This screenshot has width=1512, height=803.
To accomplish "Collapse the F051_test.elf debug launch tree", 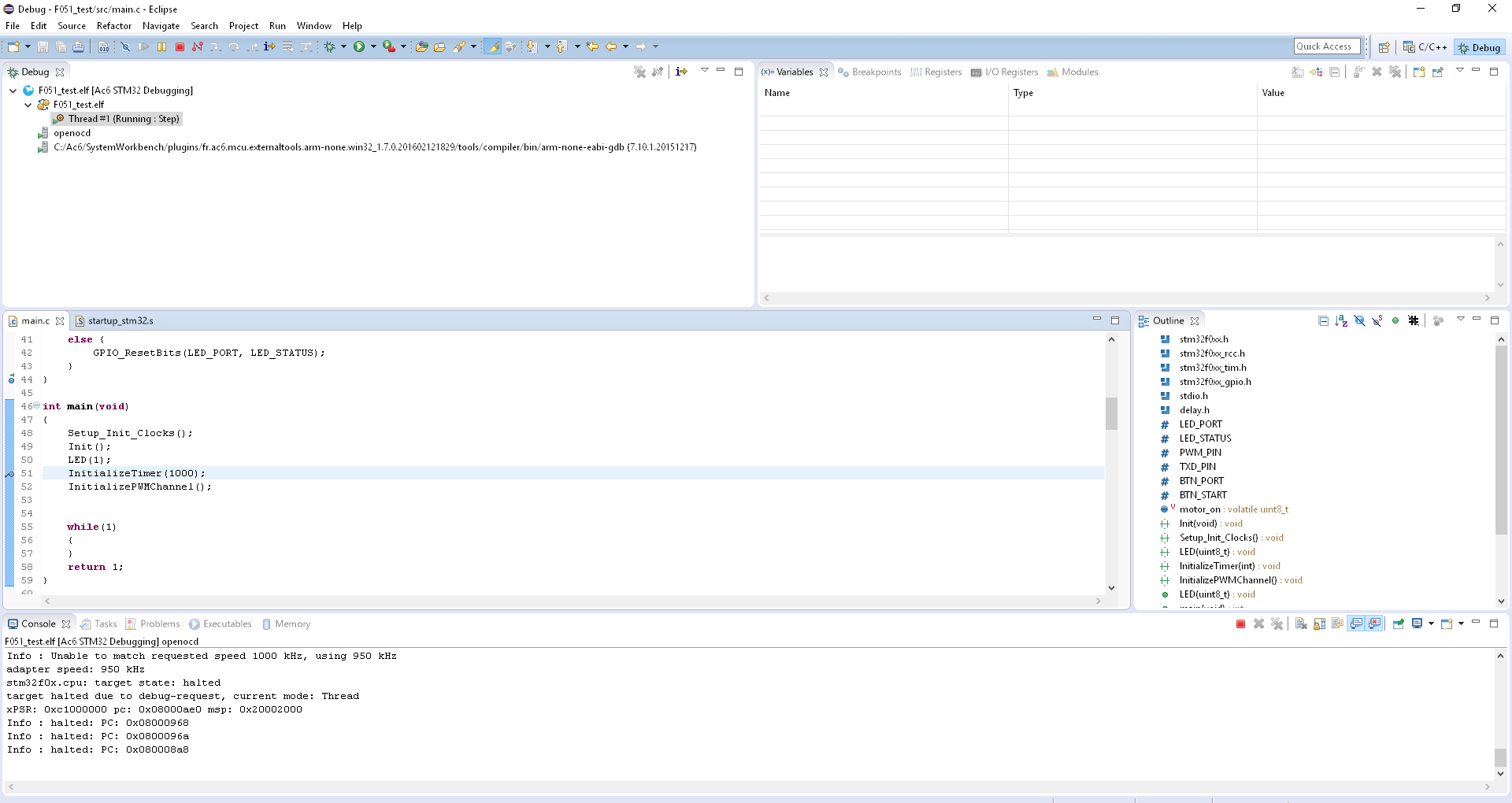I will pos(13,91).
